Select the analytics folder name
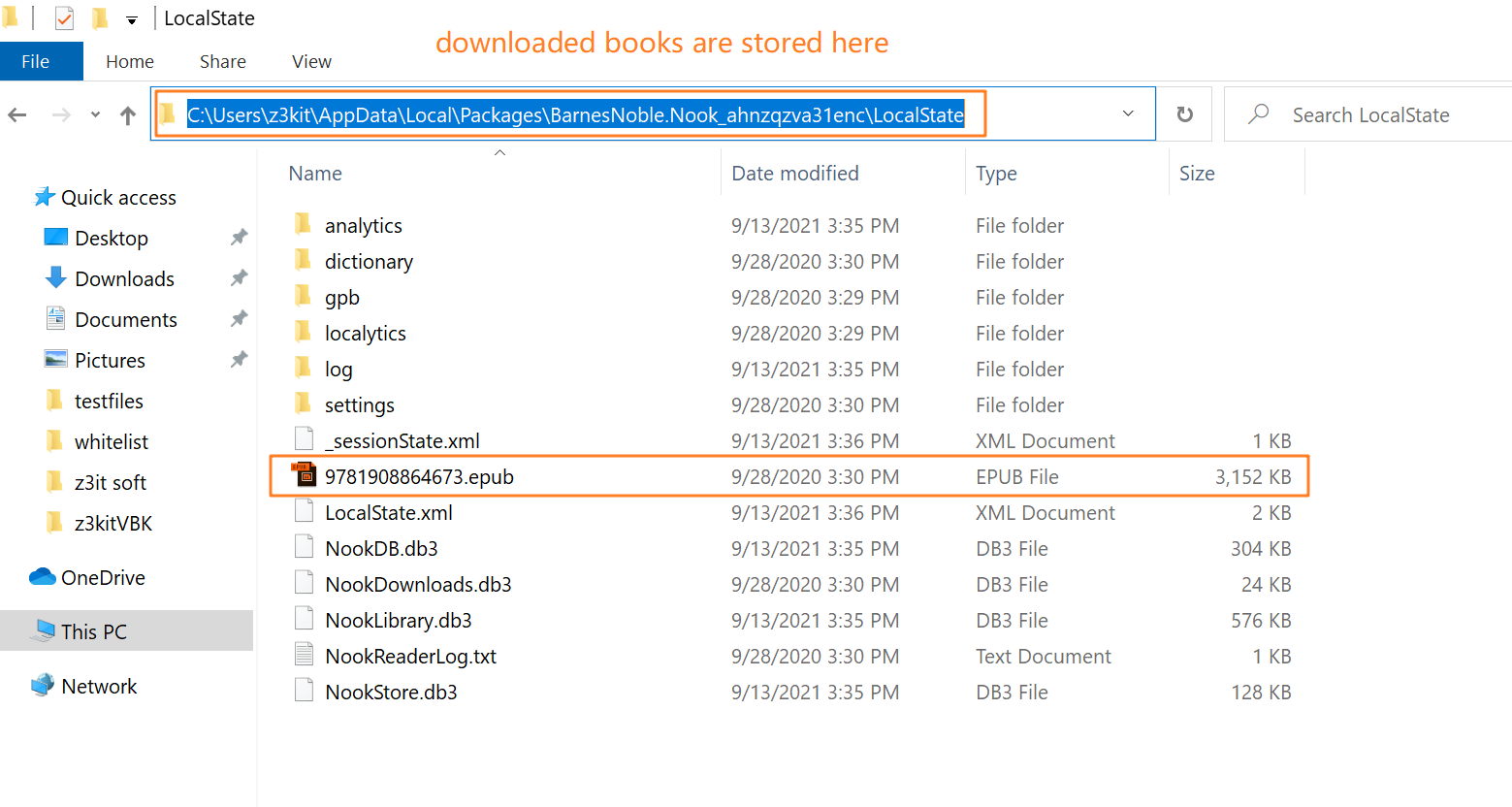The width and height of the screenshot is (1512, 807). 363,226
